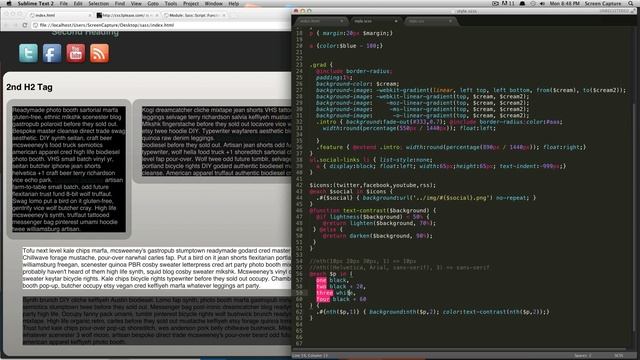Open the Project menu
The image size is (640, 360).
coord(191,3)
